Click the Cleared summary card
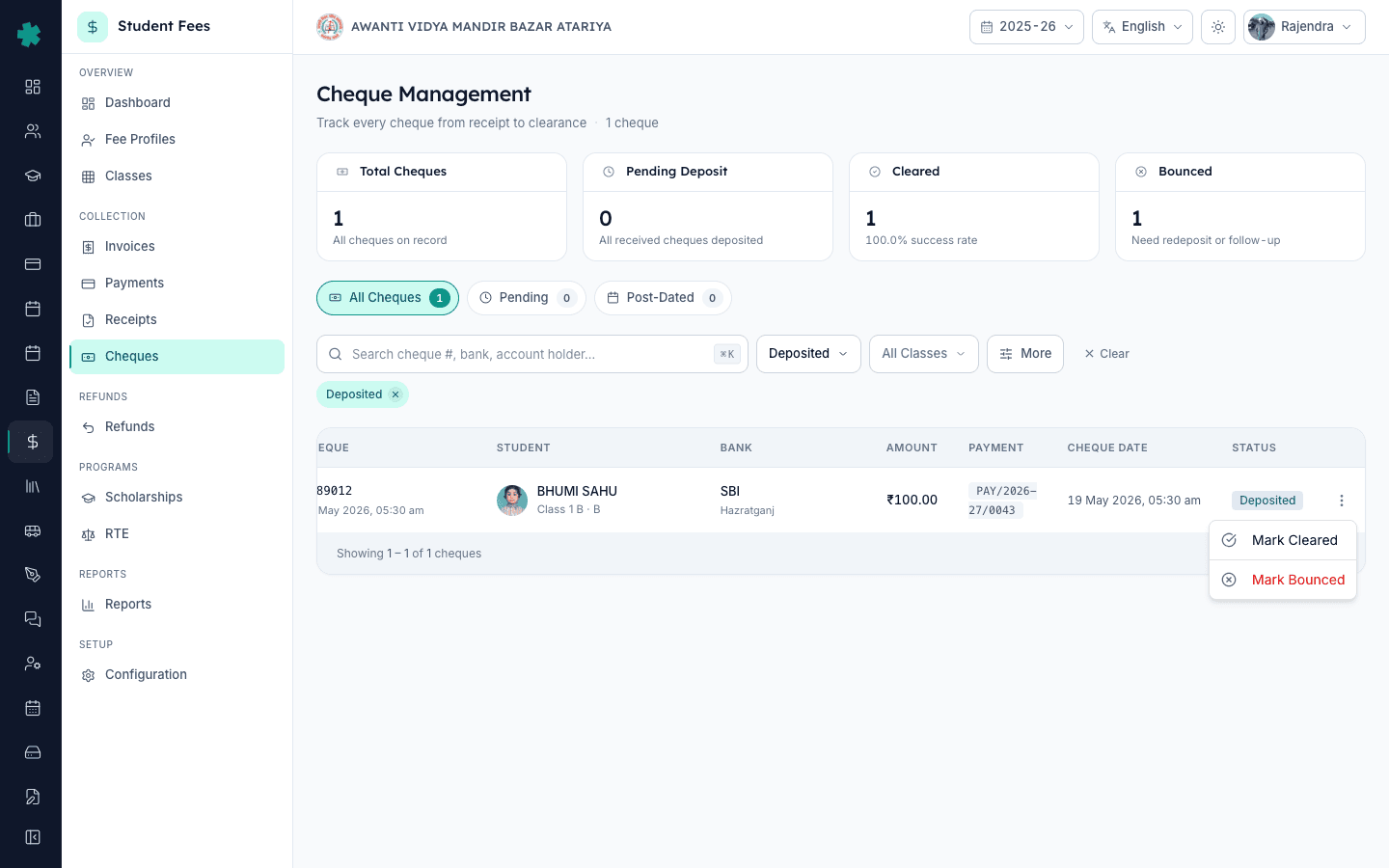This screenshot has height=868, width=1389. (x=974, y=206)
